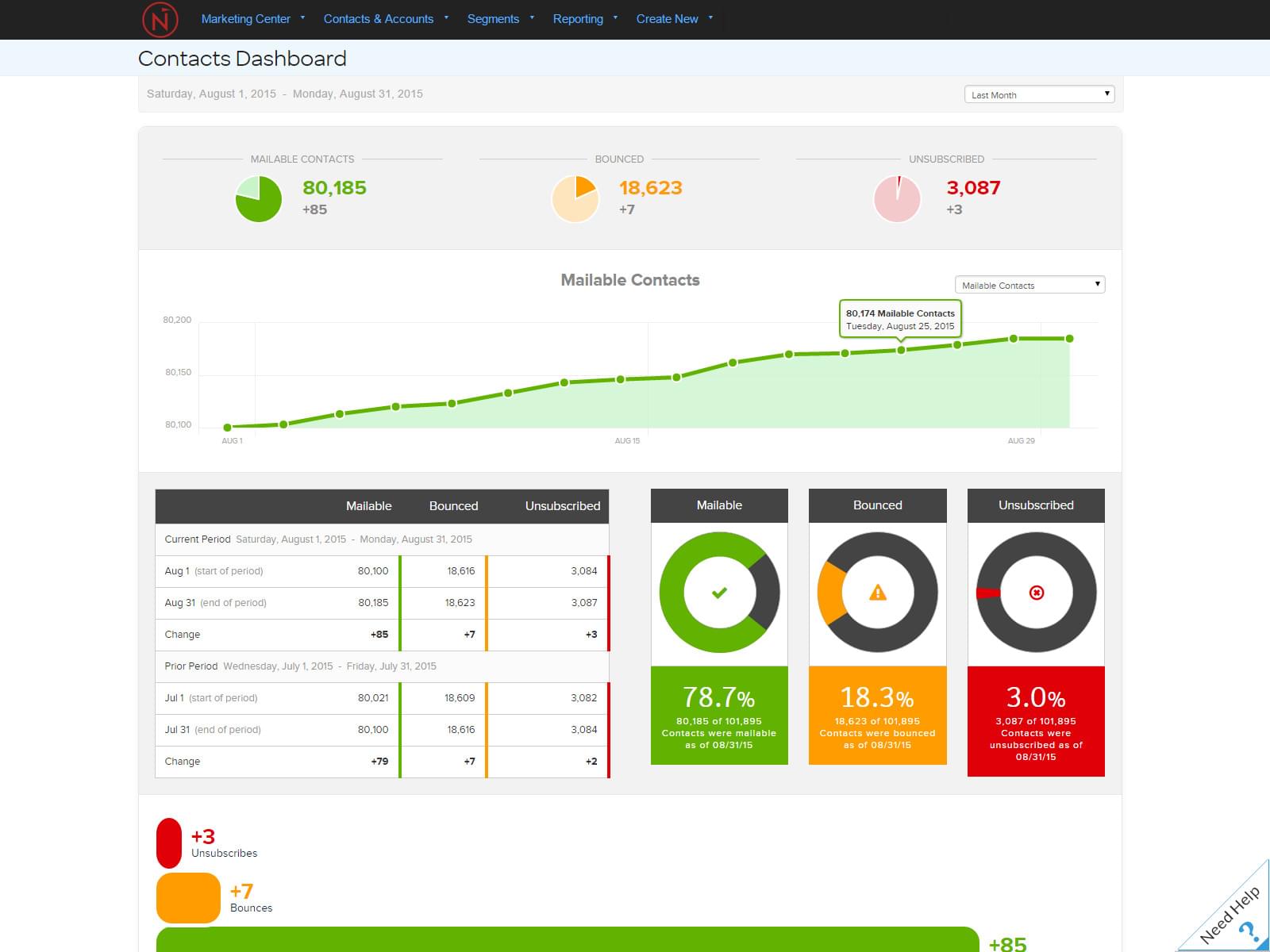Open the Mailable Contacts chart view dropdown

pyautogui.click(x=1028, y=284)
